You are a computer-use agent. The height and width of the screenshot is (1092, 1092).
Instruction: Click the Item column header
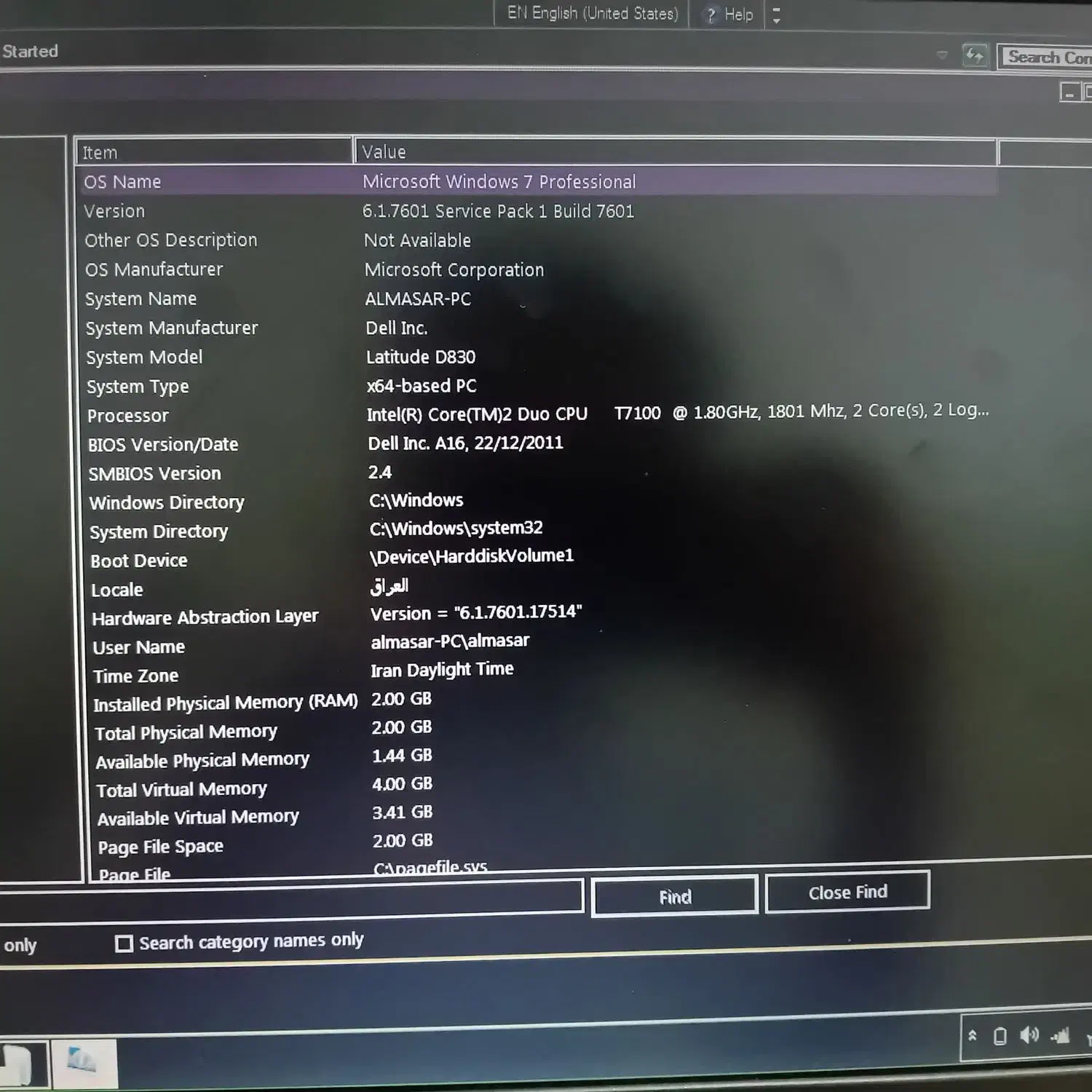214,152
